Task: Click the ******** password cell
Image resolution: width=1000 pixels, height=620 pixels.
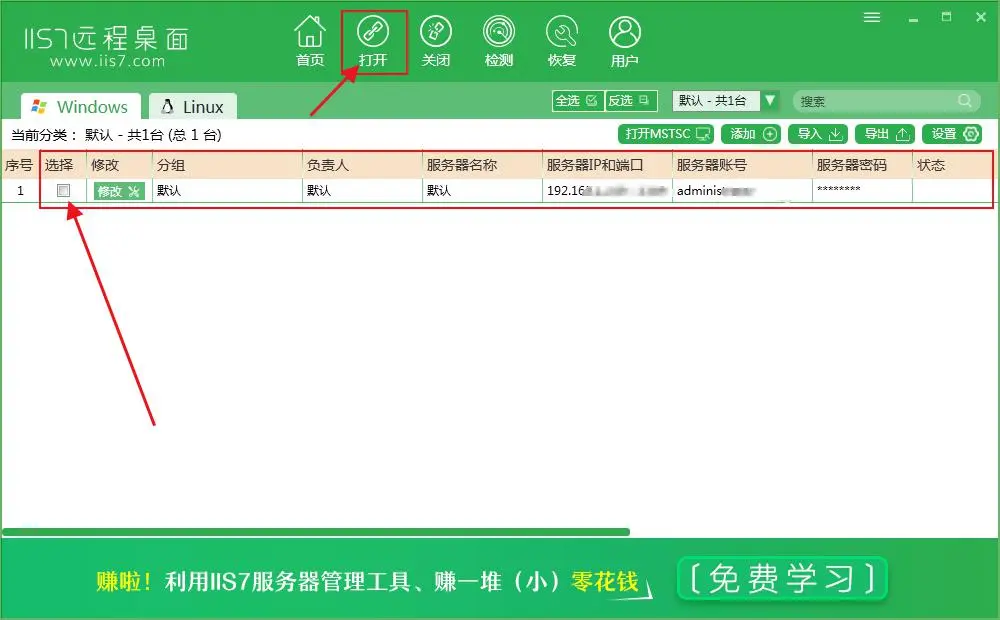Action: (862, 191)
